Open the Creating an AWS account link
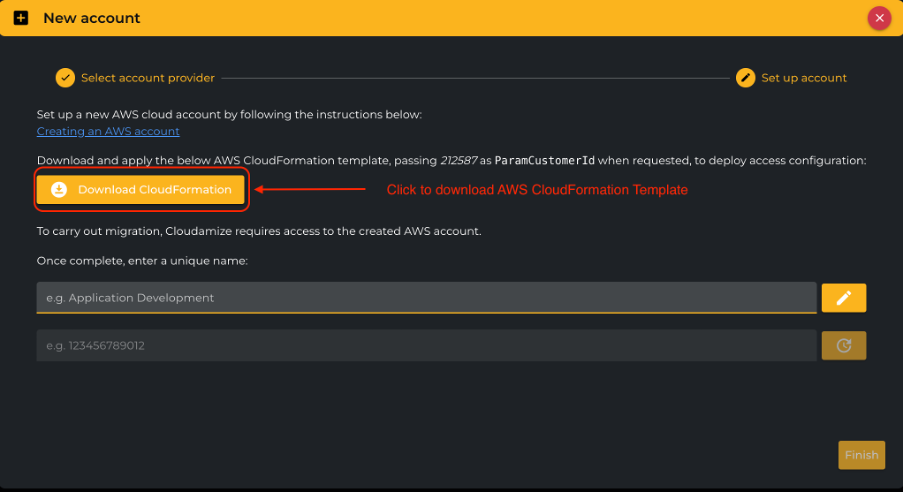Image resolution: width=904 pixels, height=492 pixels. tap(108, 131)
